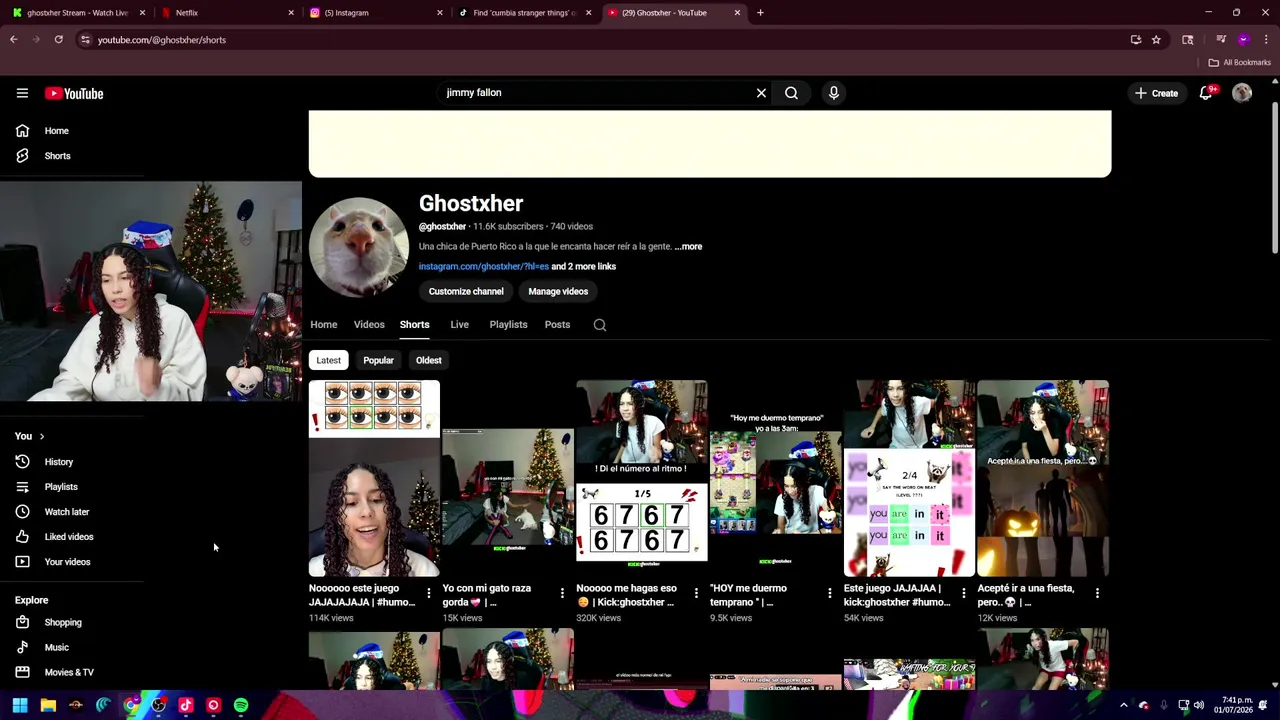Open Shorts in the sidebar
The image size is (1280, 720).
[57, 156]
